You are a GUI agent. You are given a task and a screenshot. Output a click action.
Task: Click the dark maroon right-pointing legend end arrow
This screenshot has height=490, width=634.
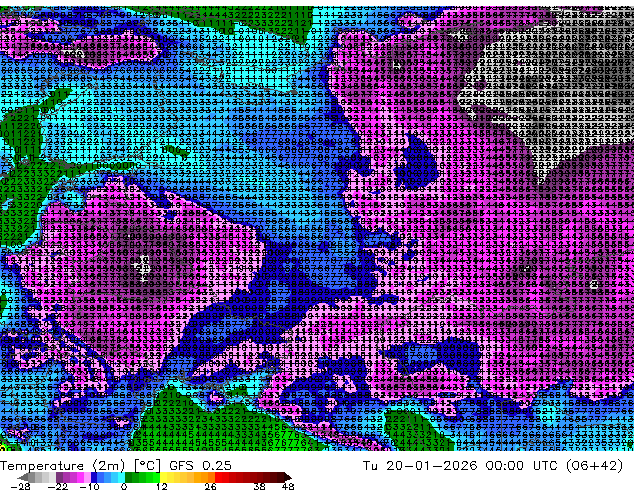coord(288,477)
